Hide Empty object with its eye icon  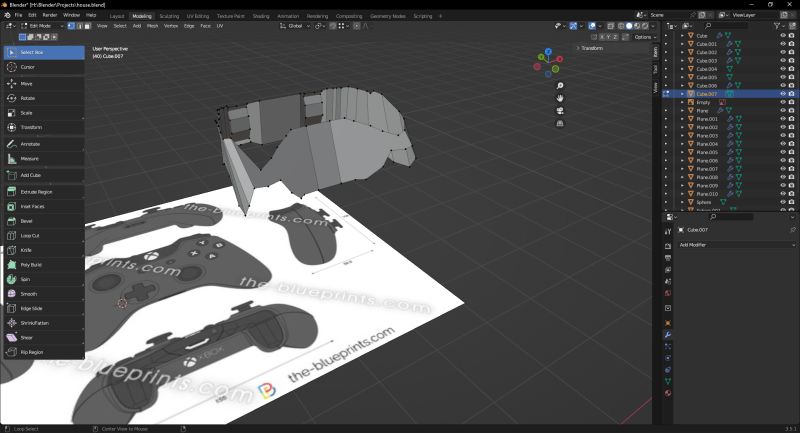pyautogui.click(x=783, y=102)
